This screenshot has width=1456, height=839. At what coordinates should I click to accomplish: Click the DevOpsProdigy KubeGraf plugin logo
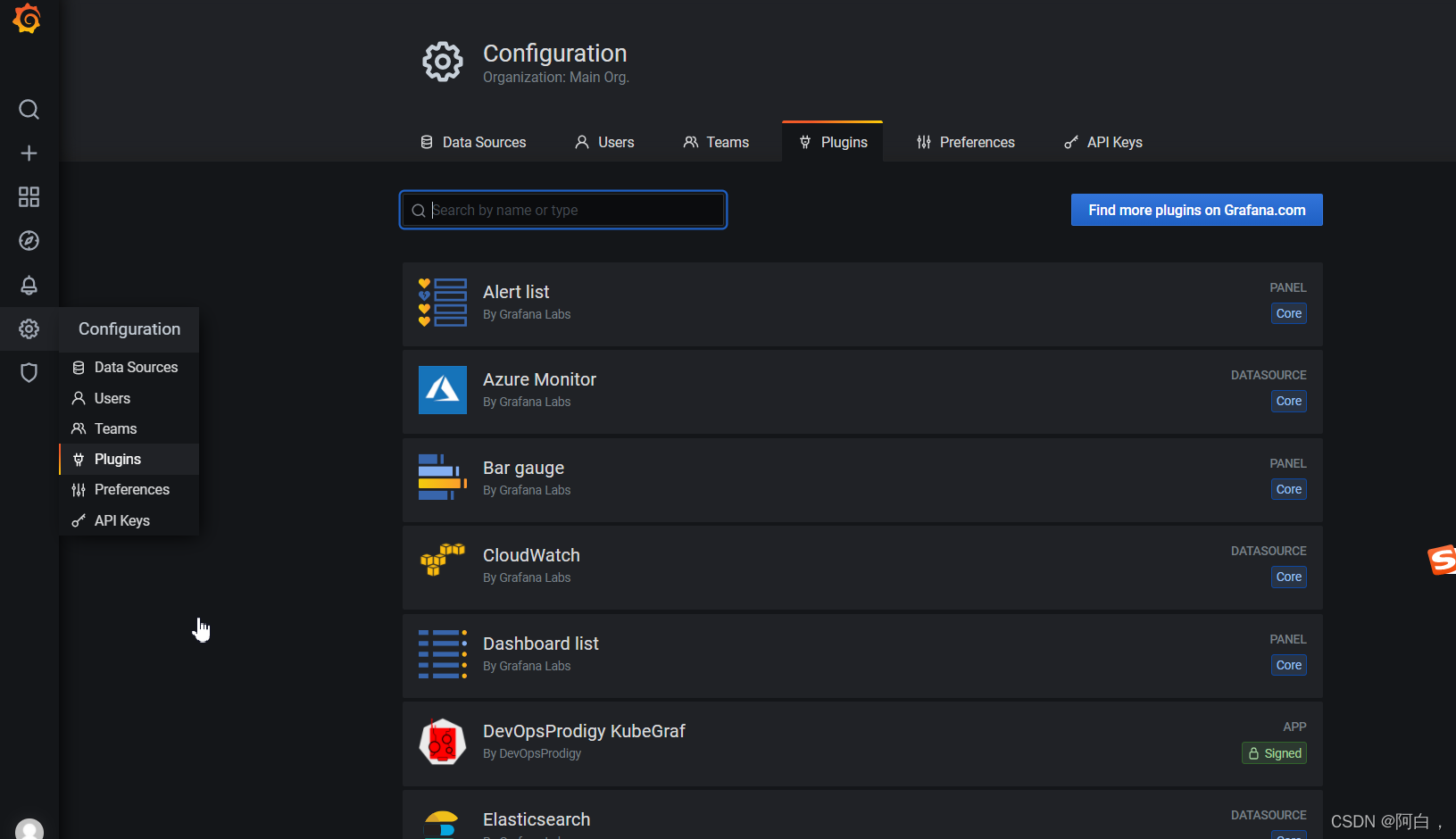443,742
